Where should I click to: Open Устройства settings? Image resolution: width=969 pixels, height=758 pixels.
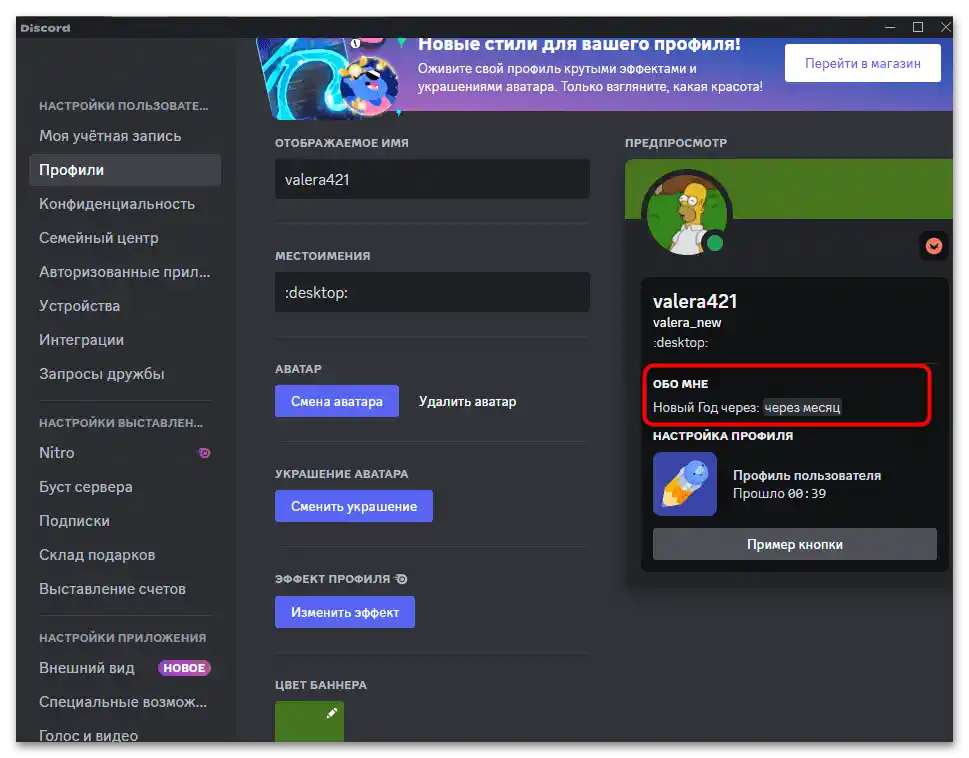click(125, 306)
